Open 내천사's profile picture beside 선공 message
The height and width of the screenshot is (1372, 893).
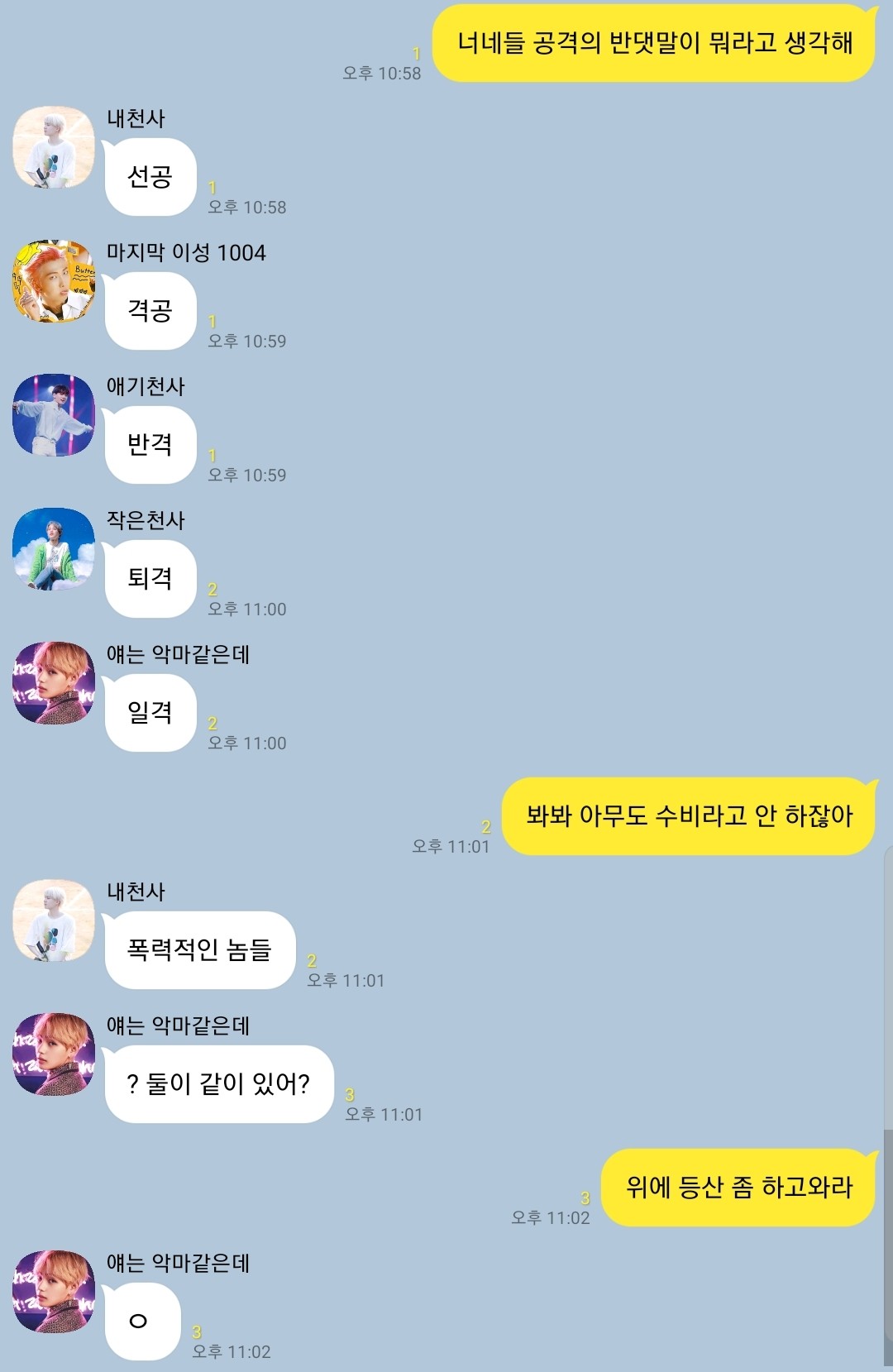(54, 147)
